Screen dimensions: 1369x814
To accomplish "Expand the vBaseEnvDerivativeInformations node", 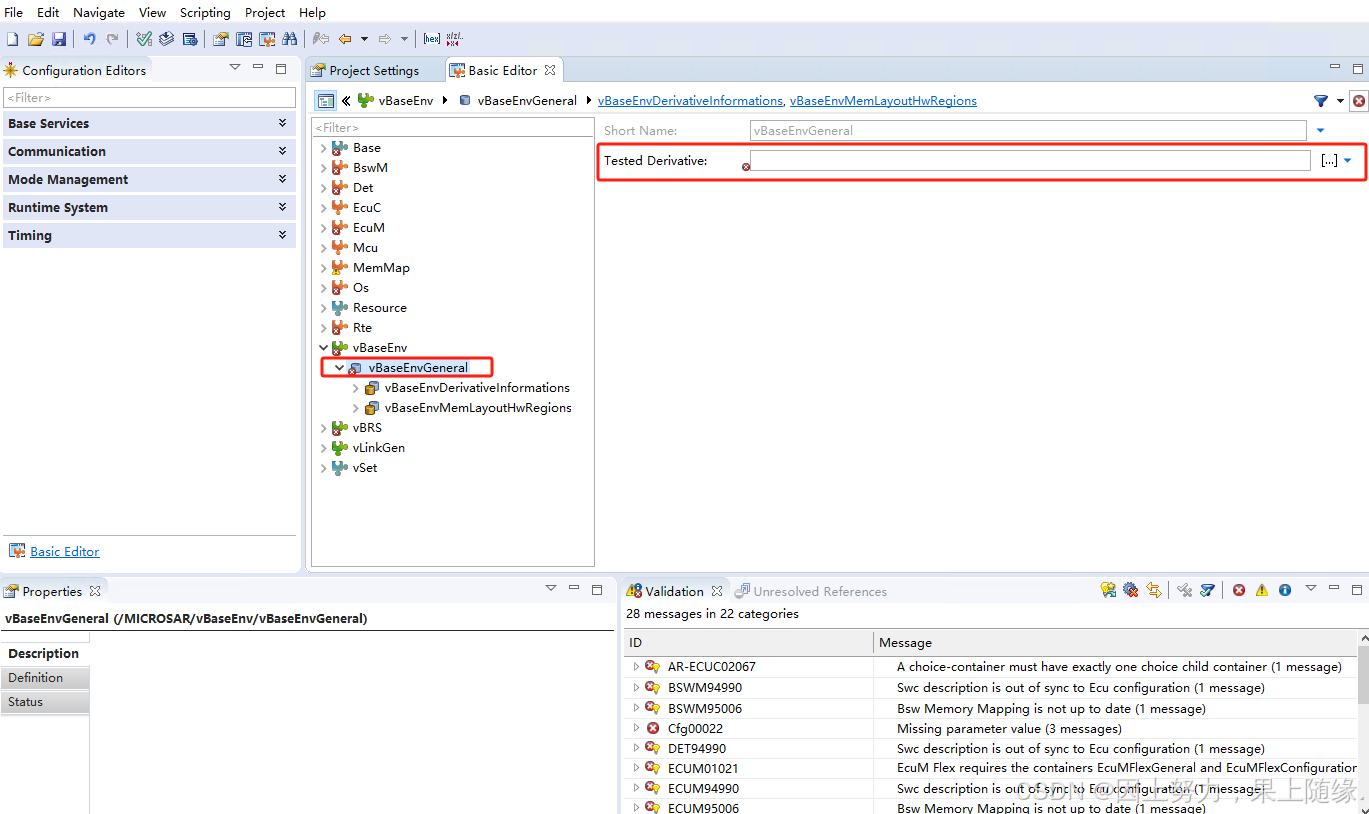I will click(x=355, y=388).
